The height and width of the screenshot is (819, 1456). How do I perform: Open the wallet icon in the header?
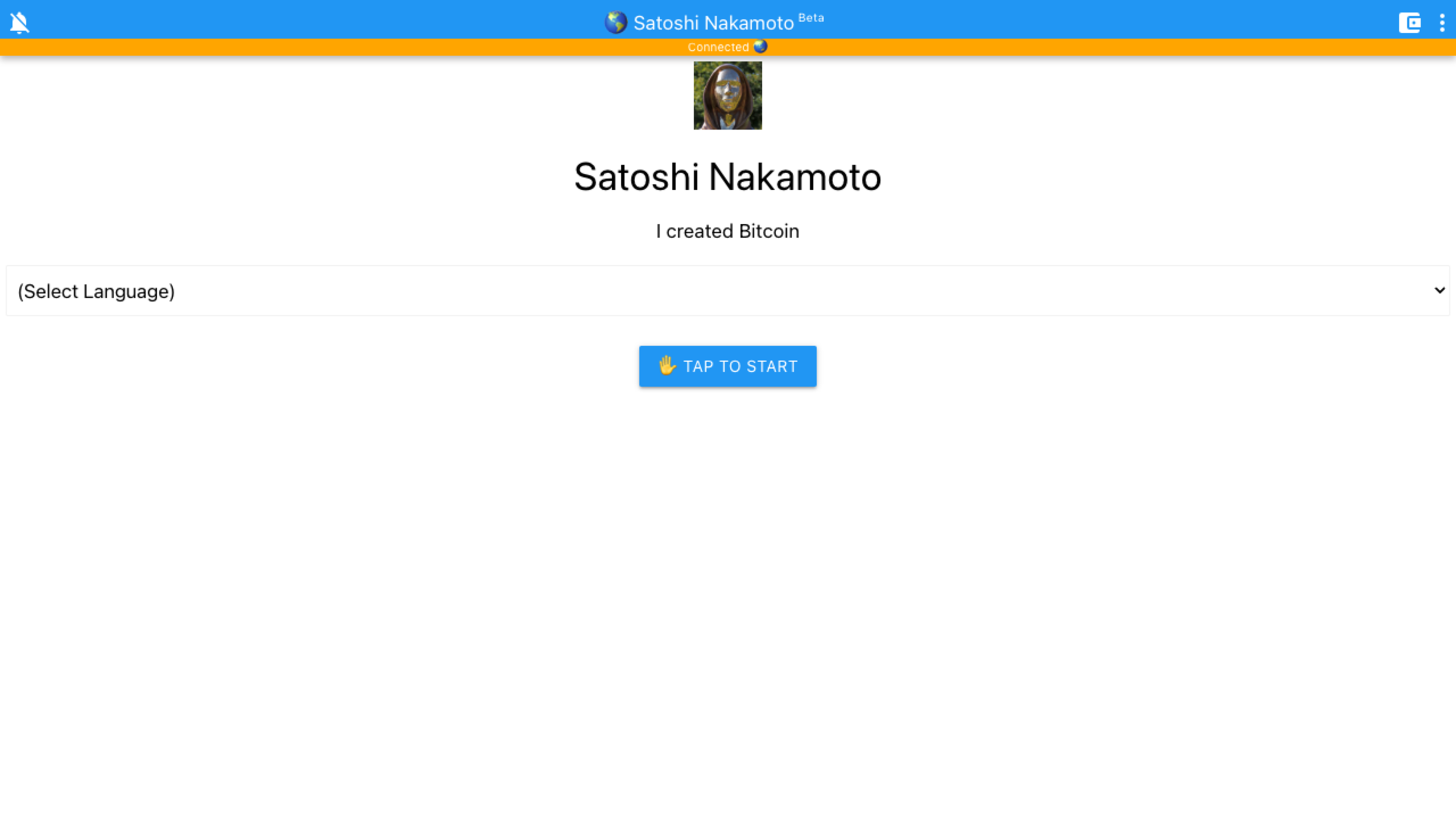tap(1410, 23)
